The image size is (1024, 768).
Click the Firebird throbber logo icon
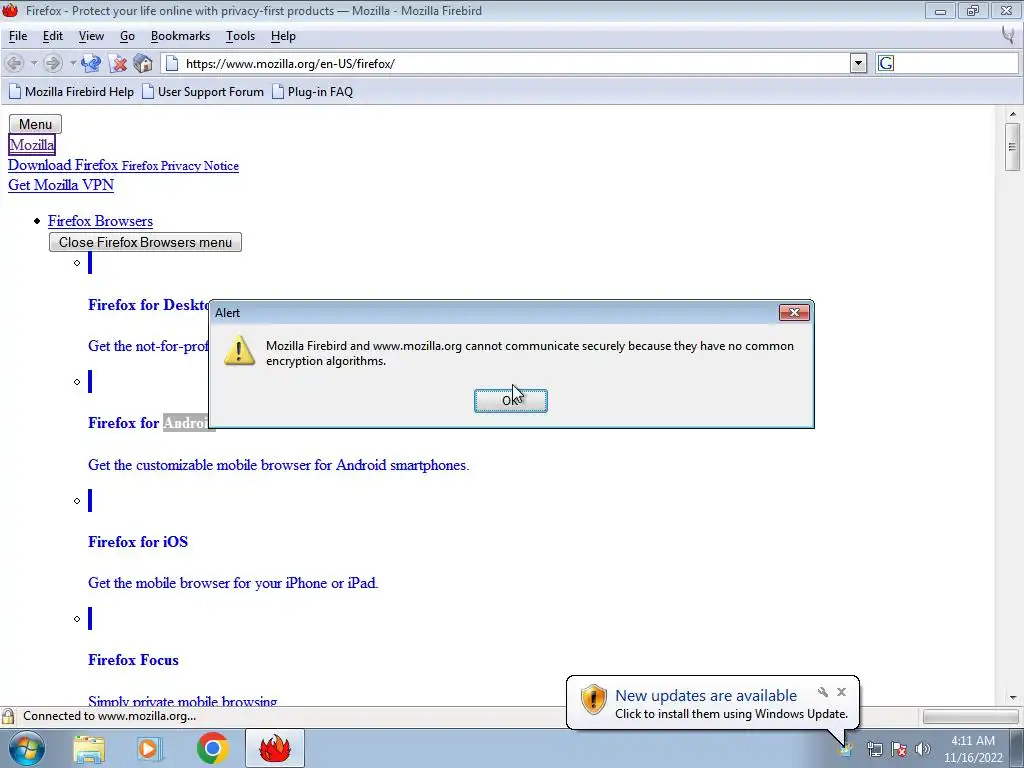1009,36
